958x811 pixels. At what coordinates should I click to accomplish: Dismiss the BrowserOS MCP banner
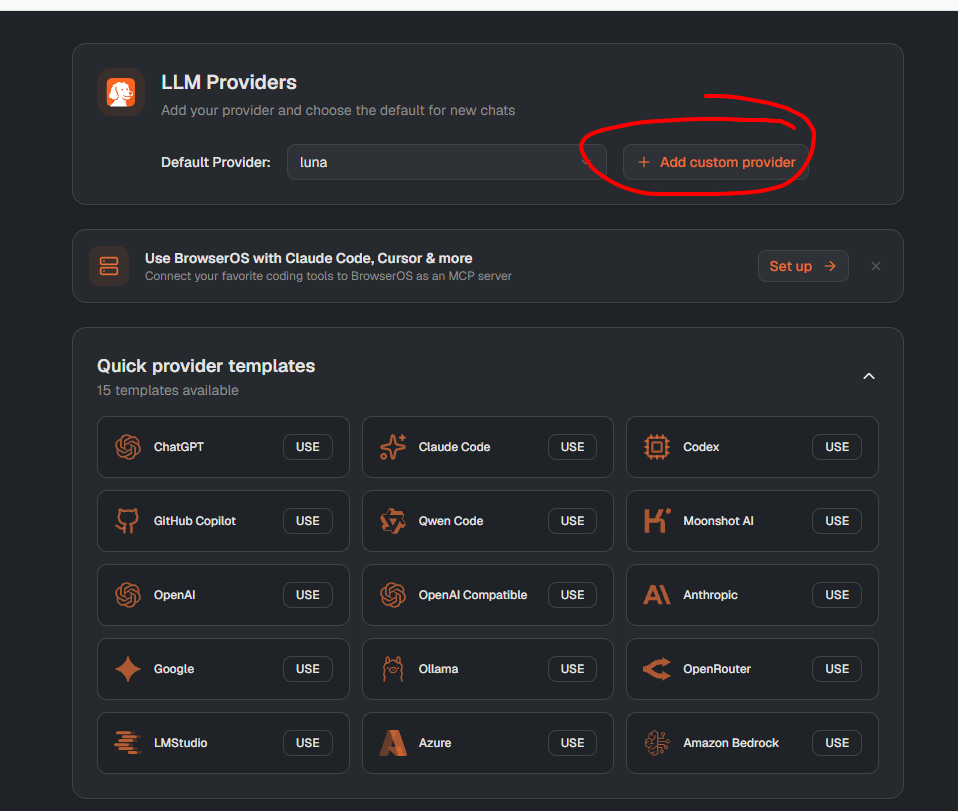(x=876, y=266)
